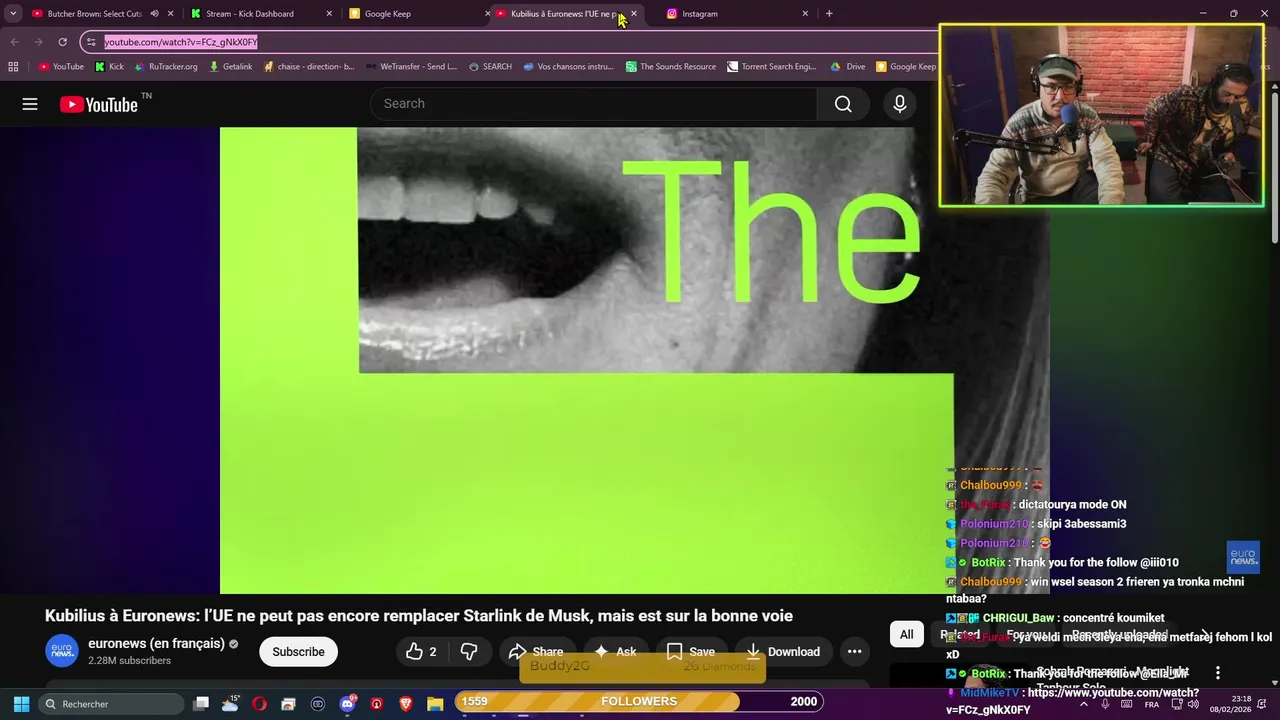Open the three-dot menu on the related video

[1217, 673]
